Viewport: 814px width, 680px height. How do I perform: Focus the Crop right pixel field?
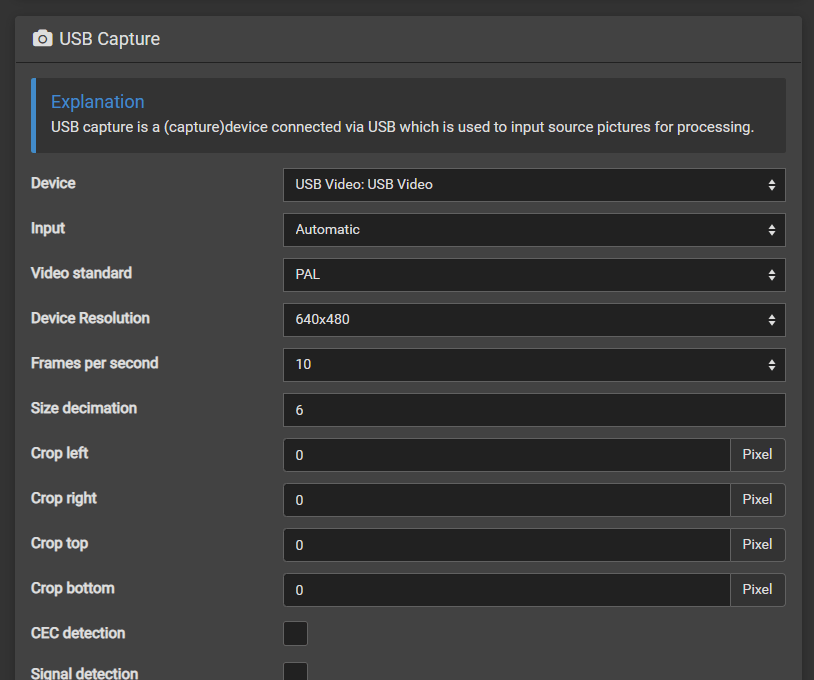[x=507, y=500]
